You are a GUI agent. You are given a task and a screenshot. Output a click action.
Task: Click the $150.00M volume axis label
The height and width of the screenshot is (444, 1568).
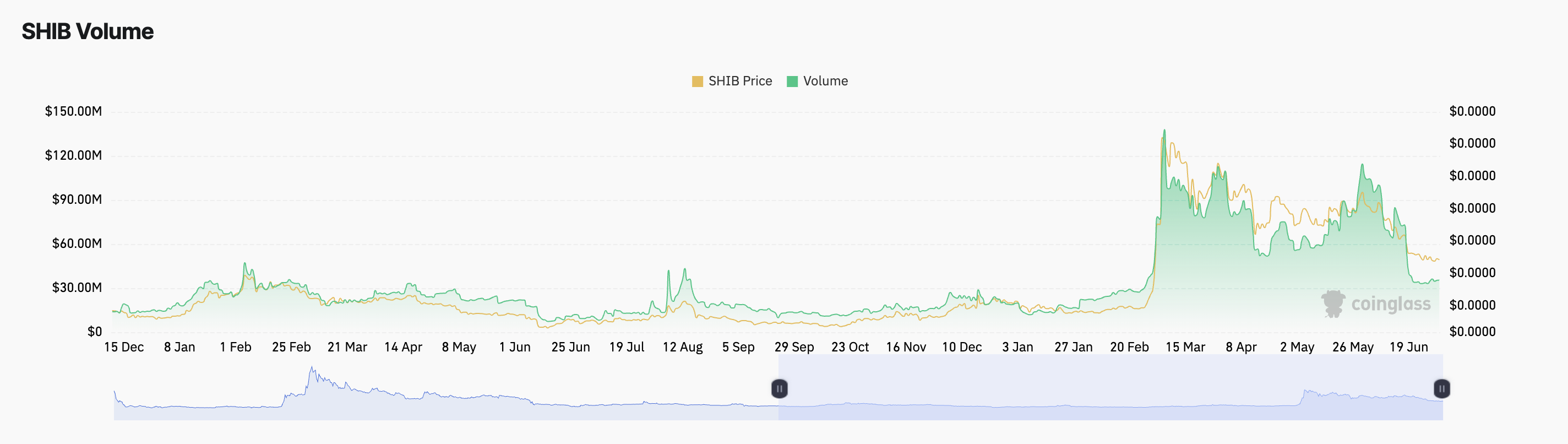click(x=74, y=111)
